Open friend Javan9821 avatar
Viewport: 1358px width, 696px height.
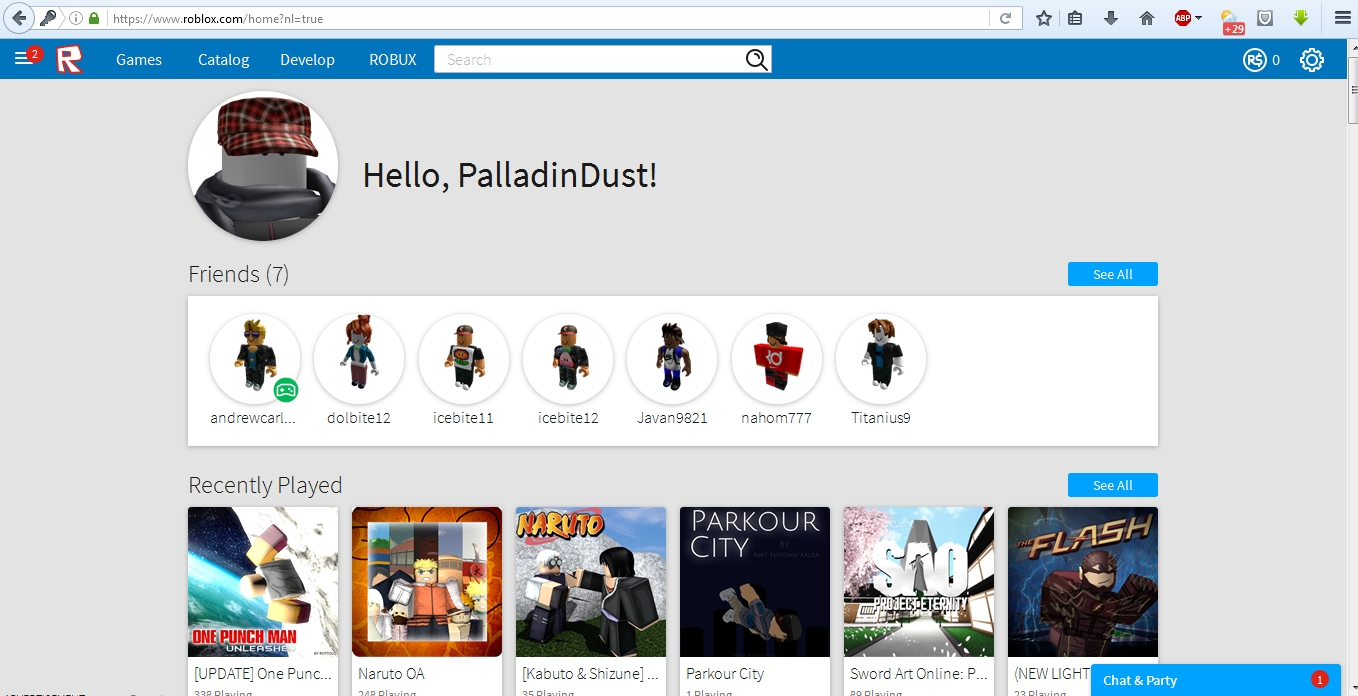click(x=672, y=359)
